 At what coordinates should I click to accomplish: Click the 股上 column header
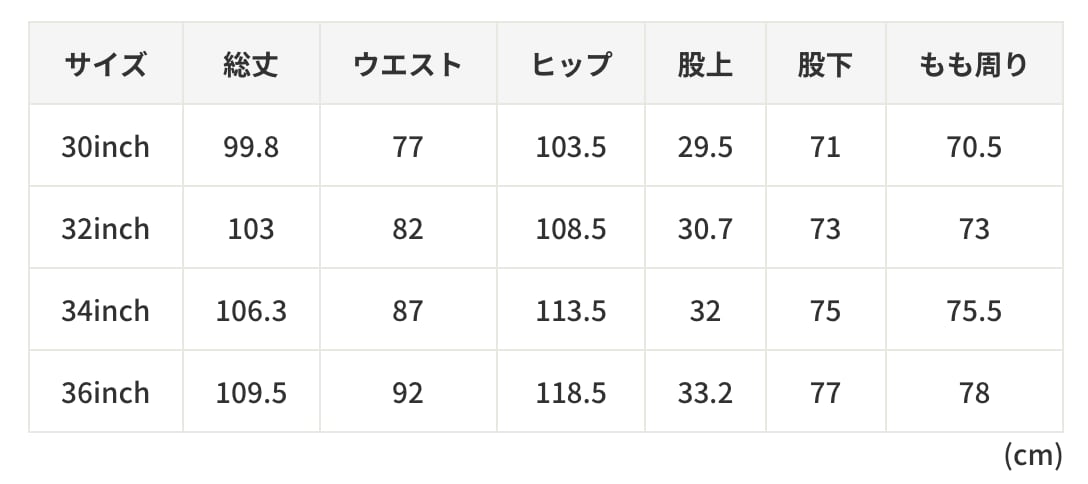click(705, 65)
